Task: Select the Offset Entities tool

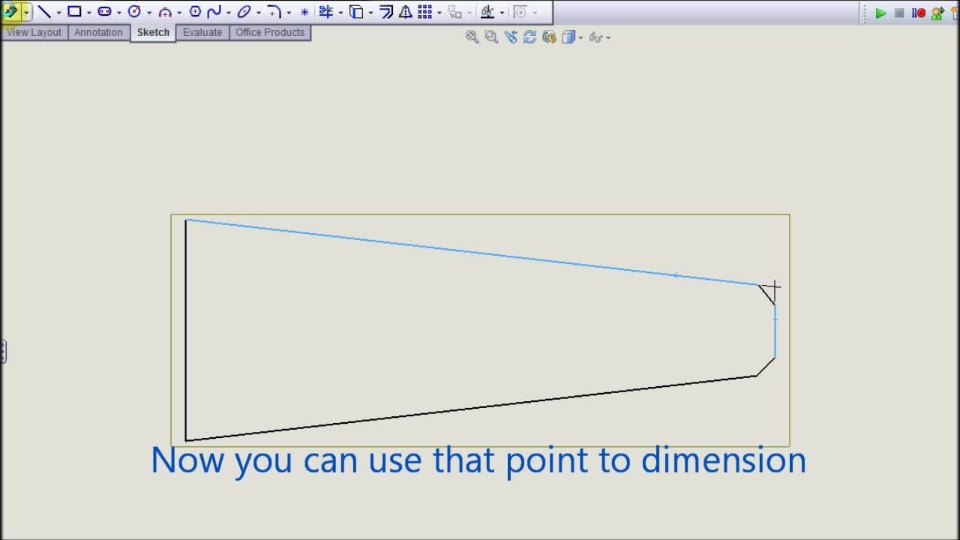Action: tap(386, 11)
